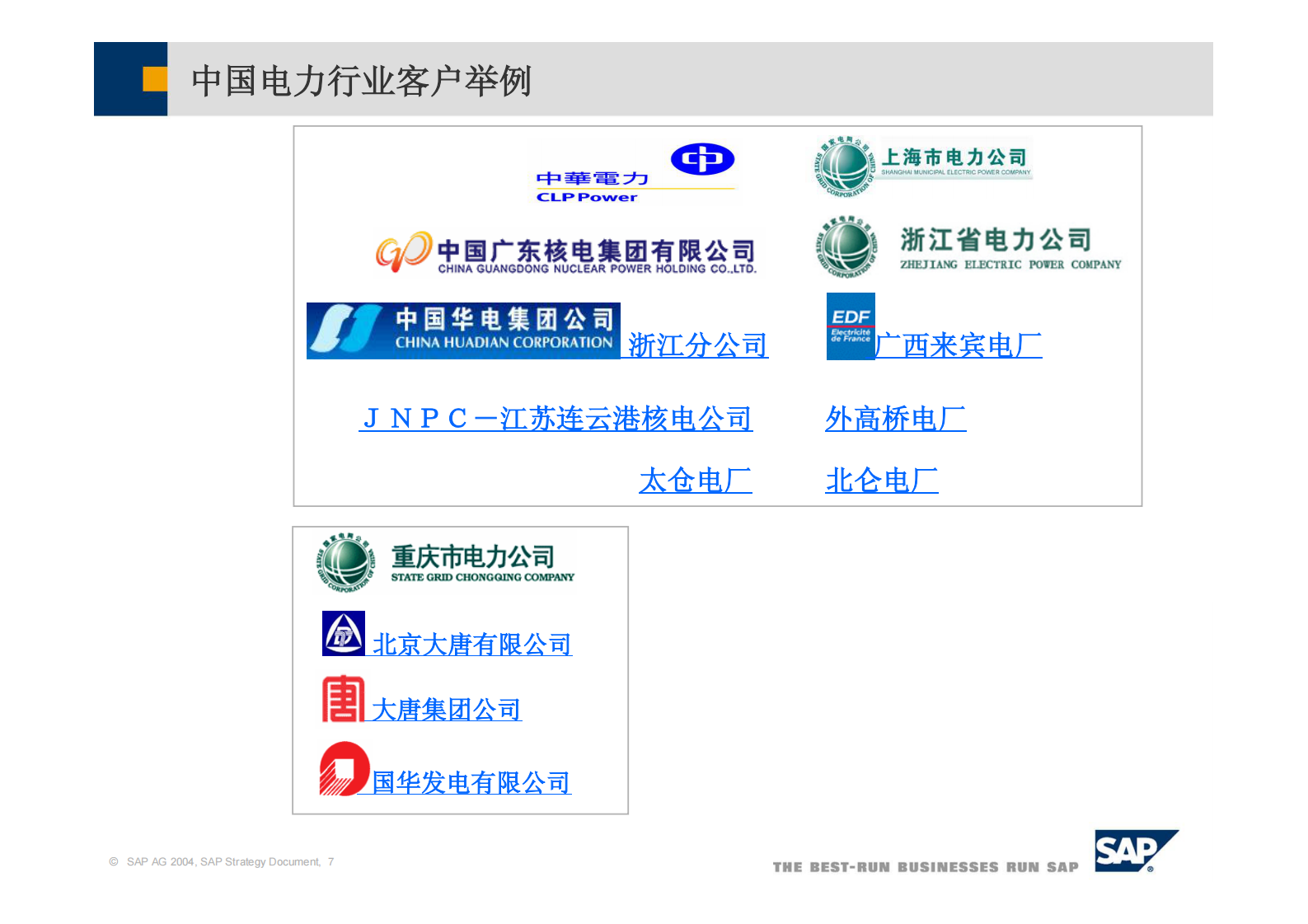Click the China Huadian Corporation banner logo
Viewport: 1308px width, 924px height.
[463, 331]
